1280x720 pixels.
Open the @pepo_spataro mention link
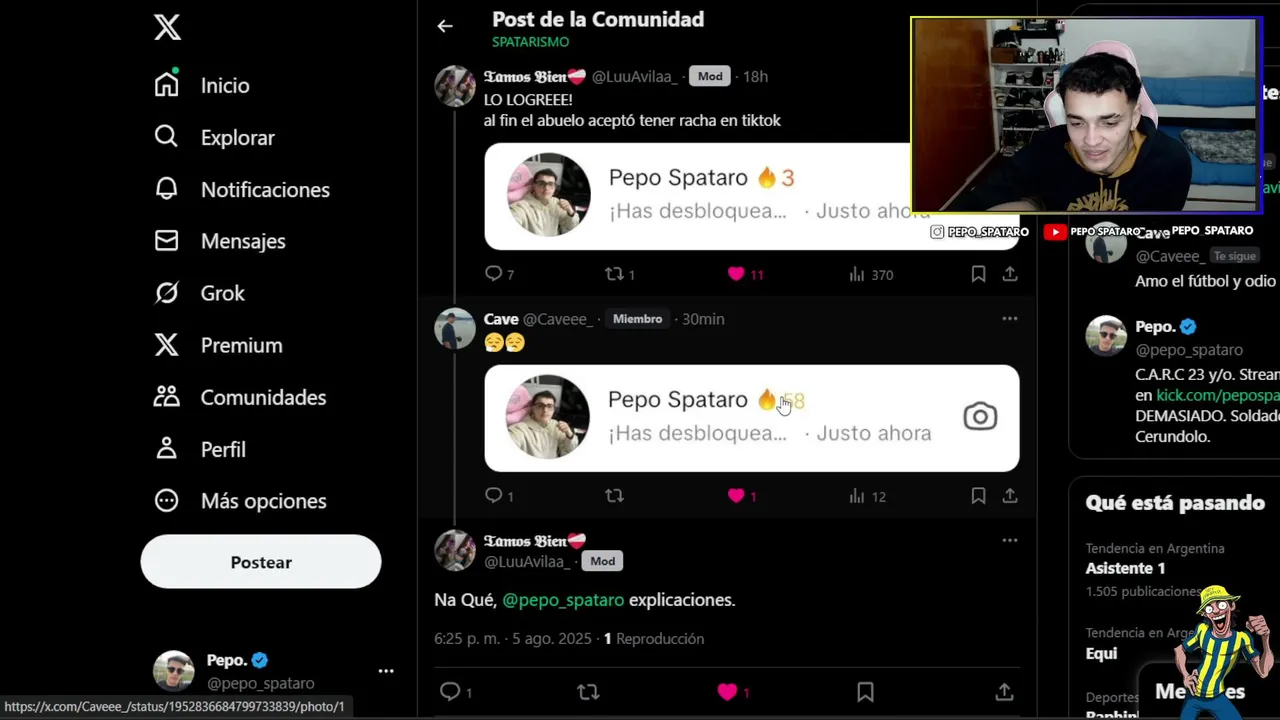pyautogui.click(x=563, y=600)
